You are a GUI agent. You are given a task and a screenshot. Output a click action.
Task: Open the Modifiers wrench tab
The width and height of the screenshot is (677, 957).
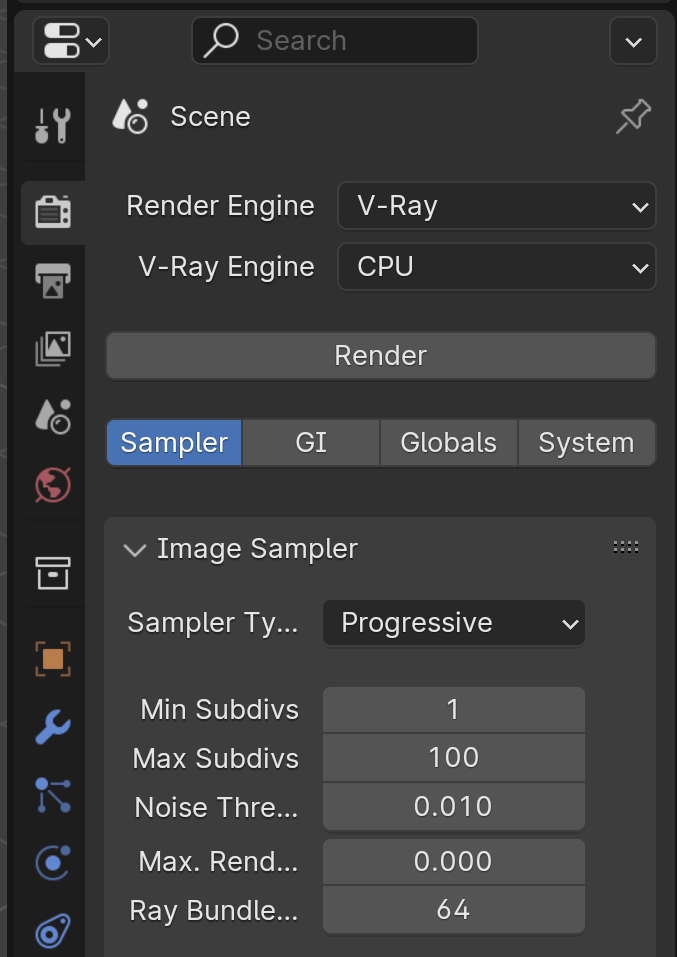[x=53, y=727]
